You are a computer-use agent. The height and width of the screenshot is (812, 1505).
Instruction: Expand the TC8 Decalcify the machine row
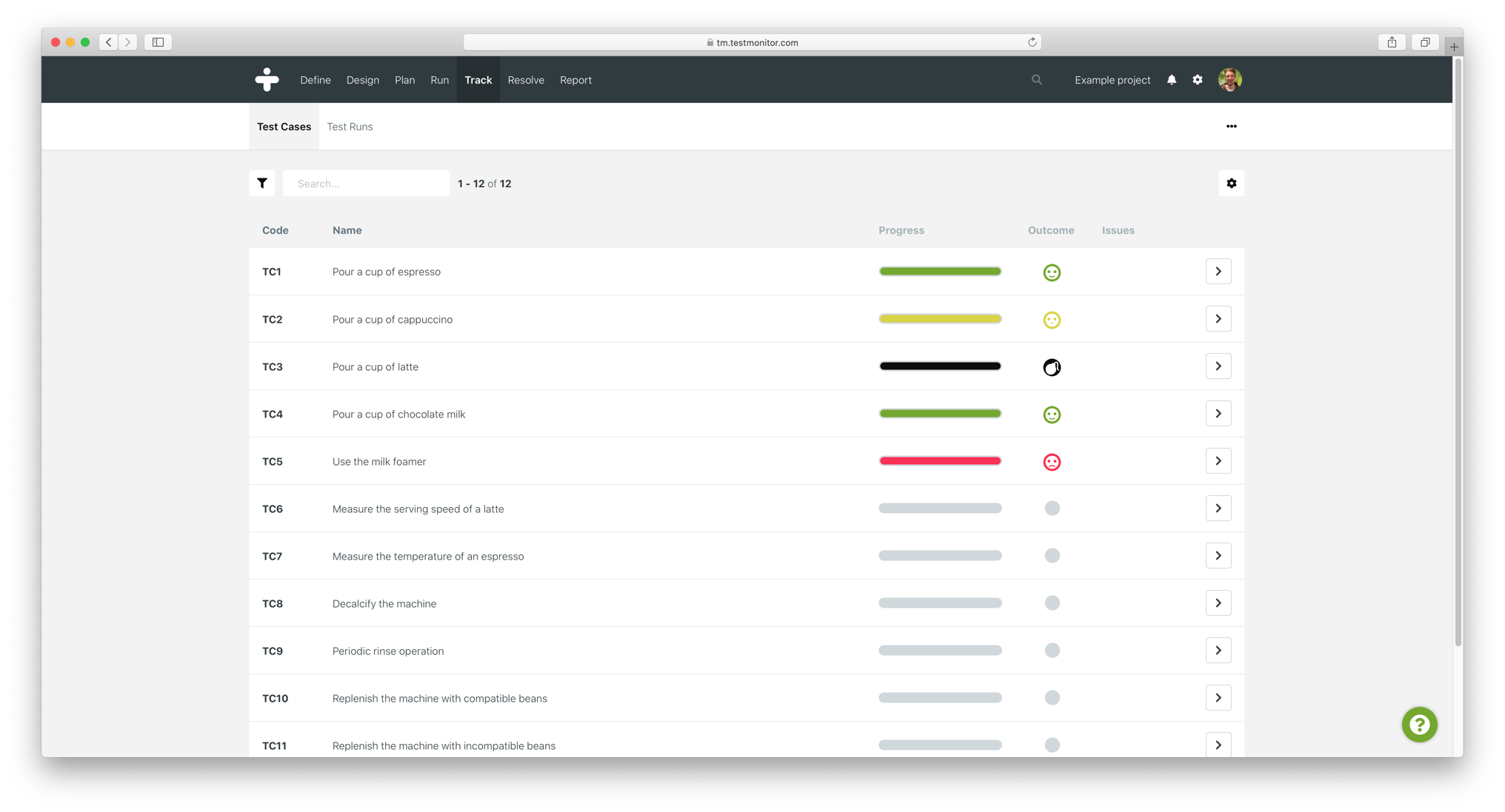pyautogui.click(x=1218, y=603)
